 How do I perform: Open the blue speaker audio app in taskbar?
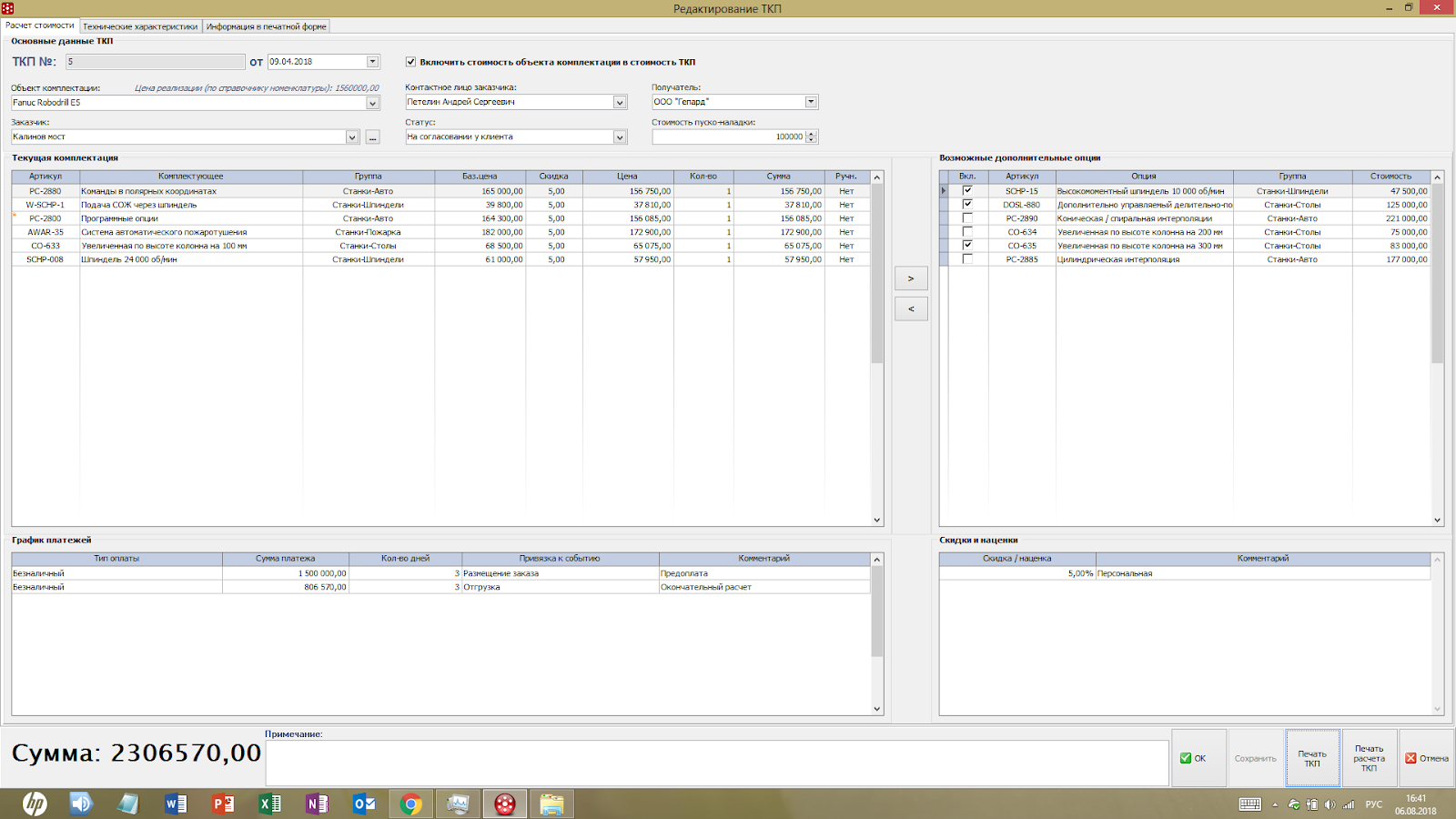pos(81,804)
